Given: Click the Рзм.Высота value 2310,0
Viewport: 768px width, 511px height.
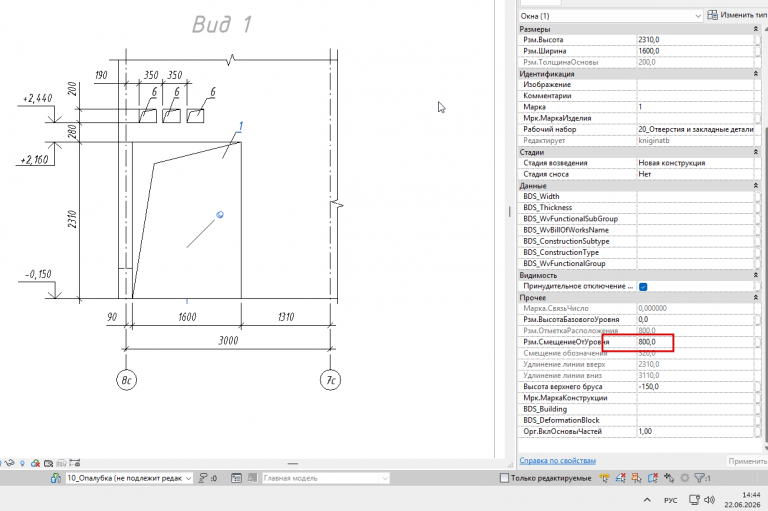Looking at the screenshot, I should 696,40.
